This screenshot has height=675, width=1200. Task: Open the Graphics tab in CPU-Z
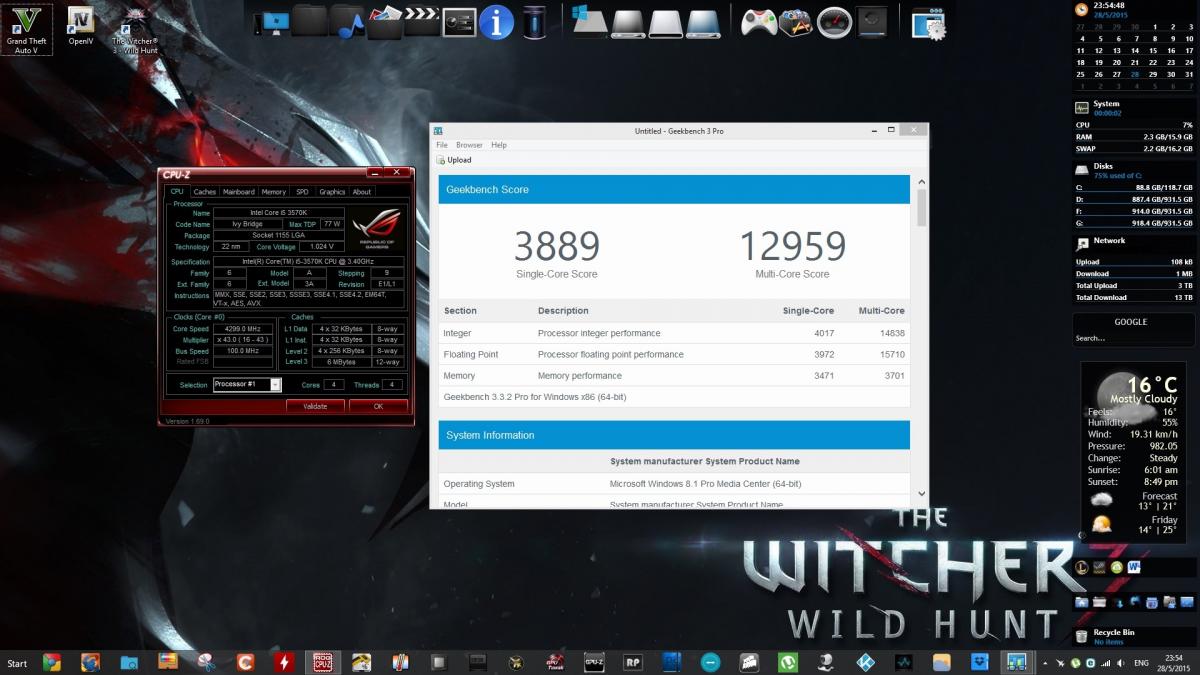point(332,192)
